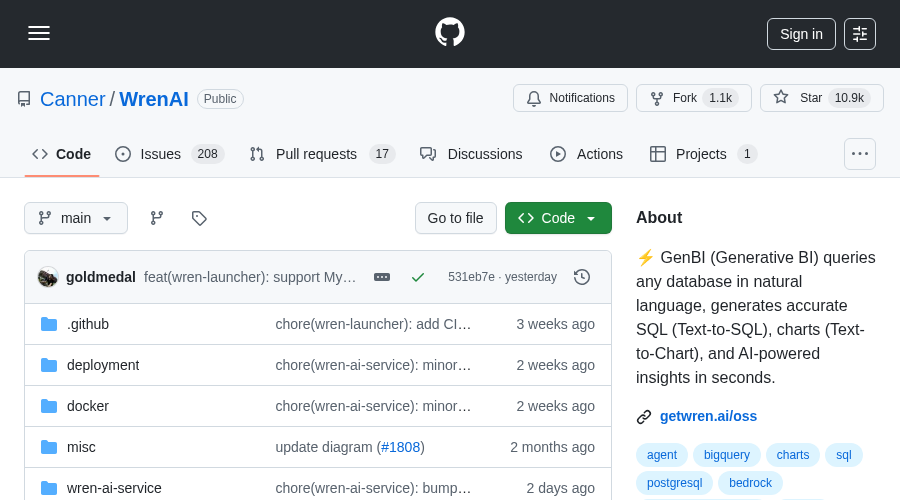Open the goldmedal author link
Screen dimensions: 900x500
point(100,277)
